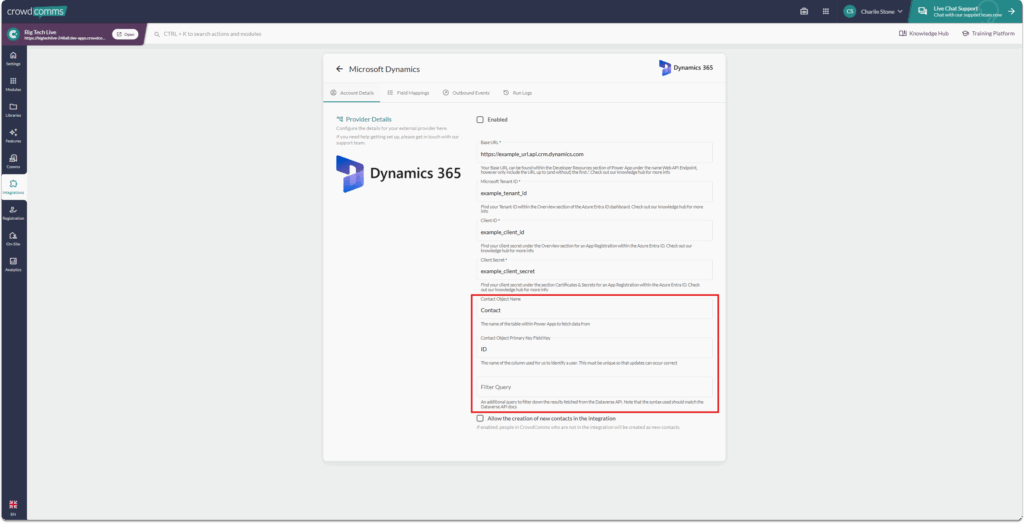Tick the Enabled checkbox
The image size is (1024, 523).
[x=480, y=120]
